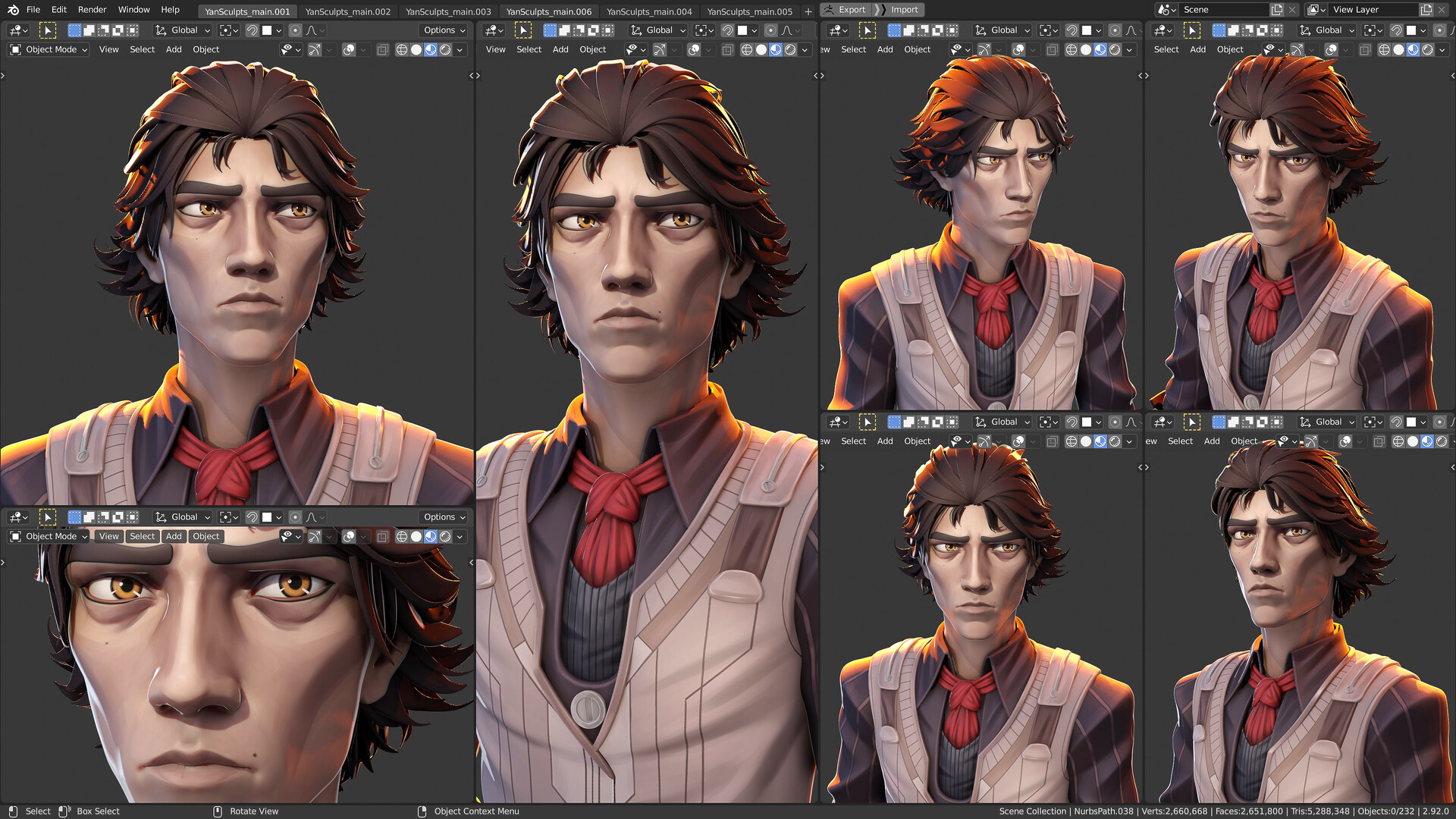Screen dimensions: 1456x819
Task: Choose Extend selection mode icon in top-left viewport
Action: 89,30
